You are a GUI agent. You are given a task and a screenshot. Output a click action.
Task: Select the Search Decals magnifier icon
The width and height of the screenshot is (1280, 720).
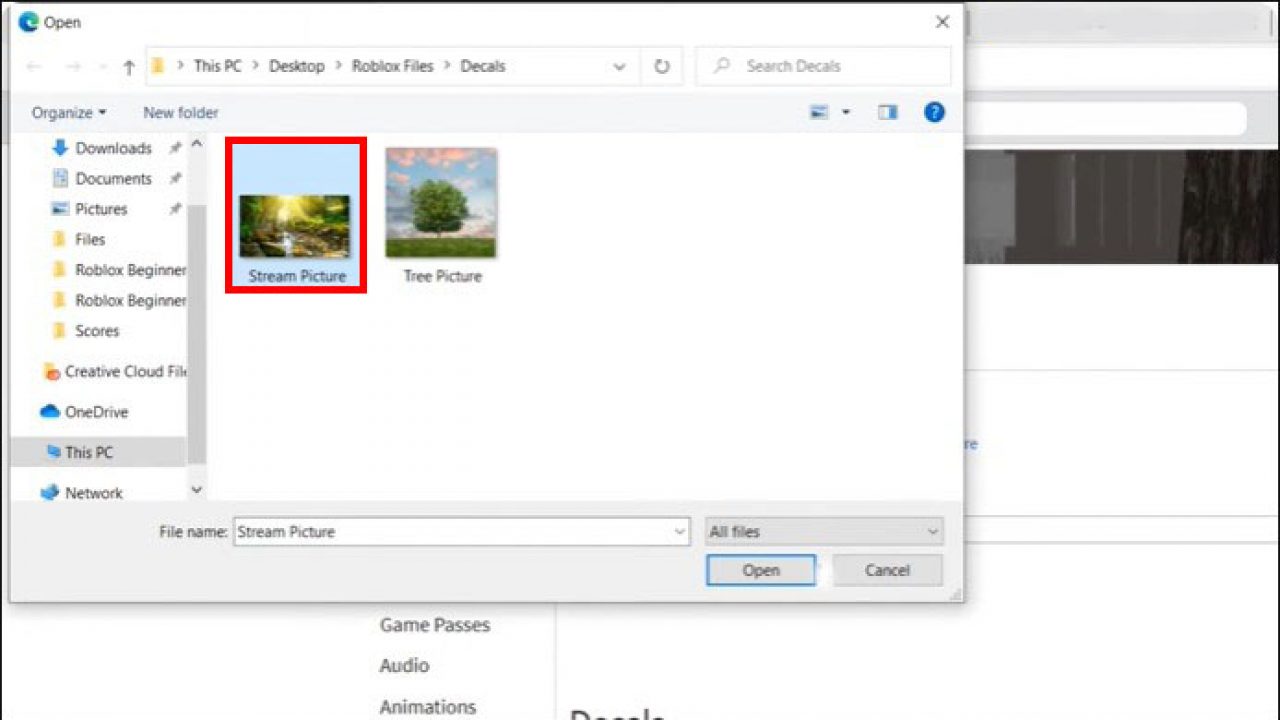coord(722,66)
